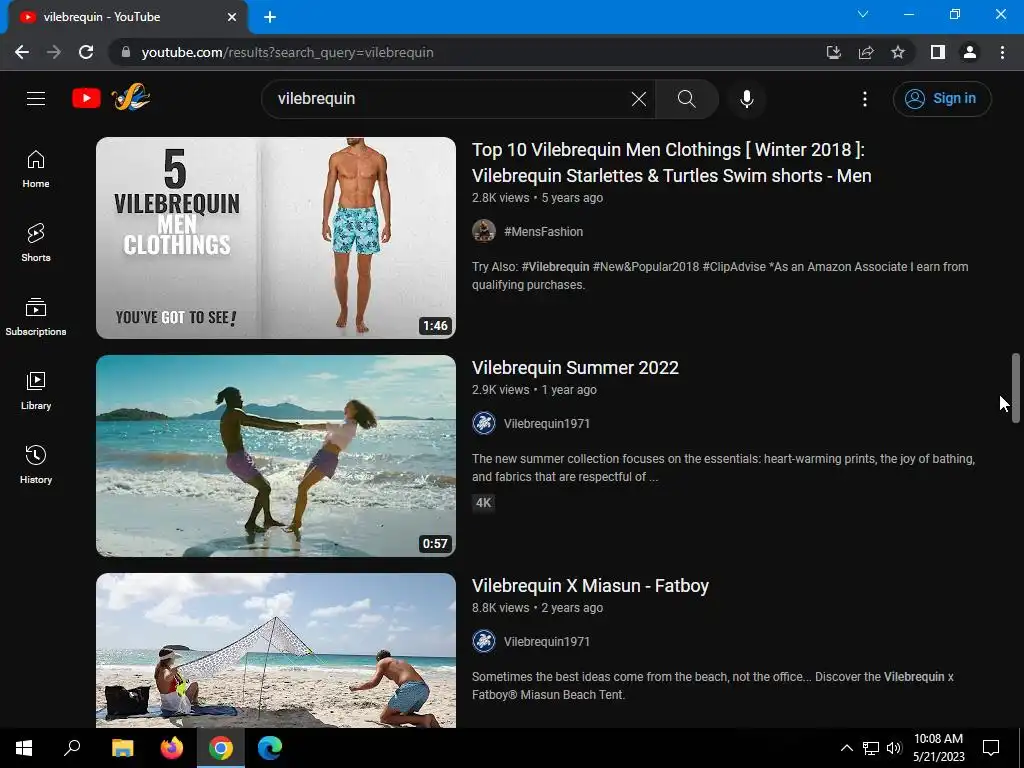This screenshot has width=1024, height=768.
Task: Click the page vertical scrollbar thumb
Action: (1016, 389)
